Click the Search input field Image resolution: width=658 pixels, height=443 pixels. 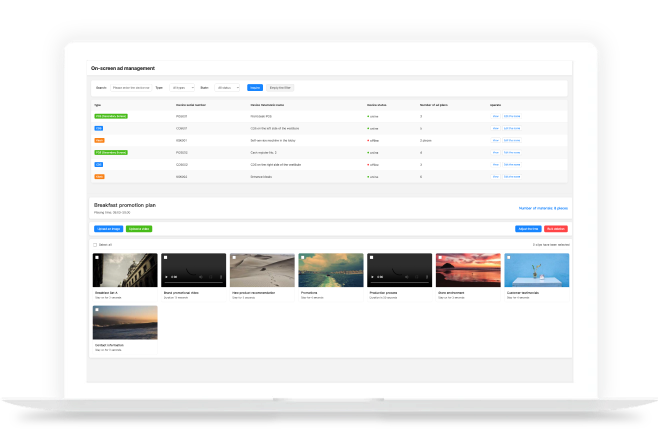[131, 88]
